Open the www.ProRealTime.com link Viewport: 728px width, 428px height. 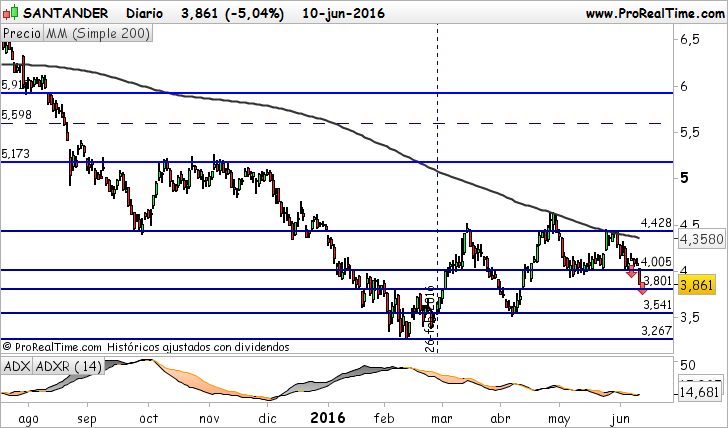(x=655, y=13)
